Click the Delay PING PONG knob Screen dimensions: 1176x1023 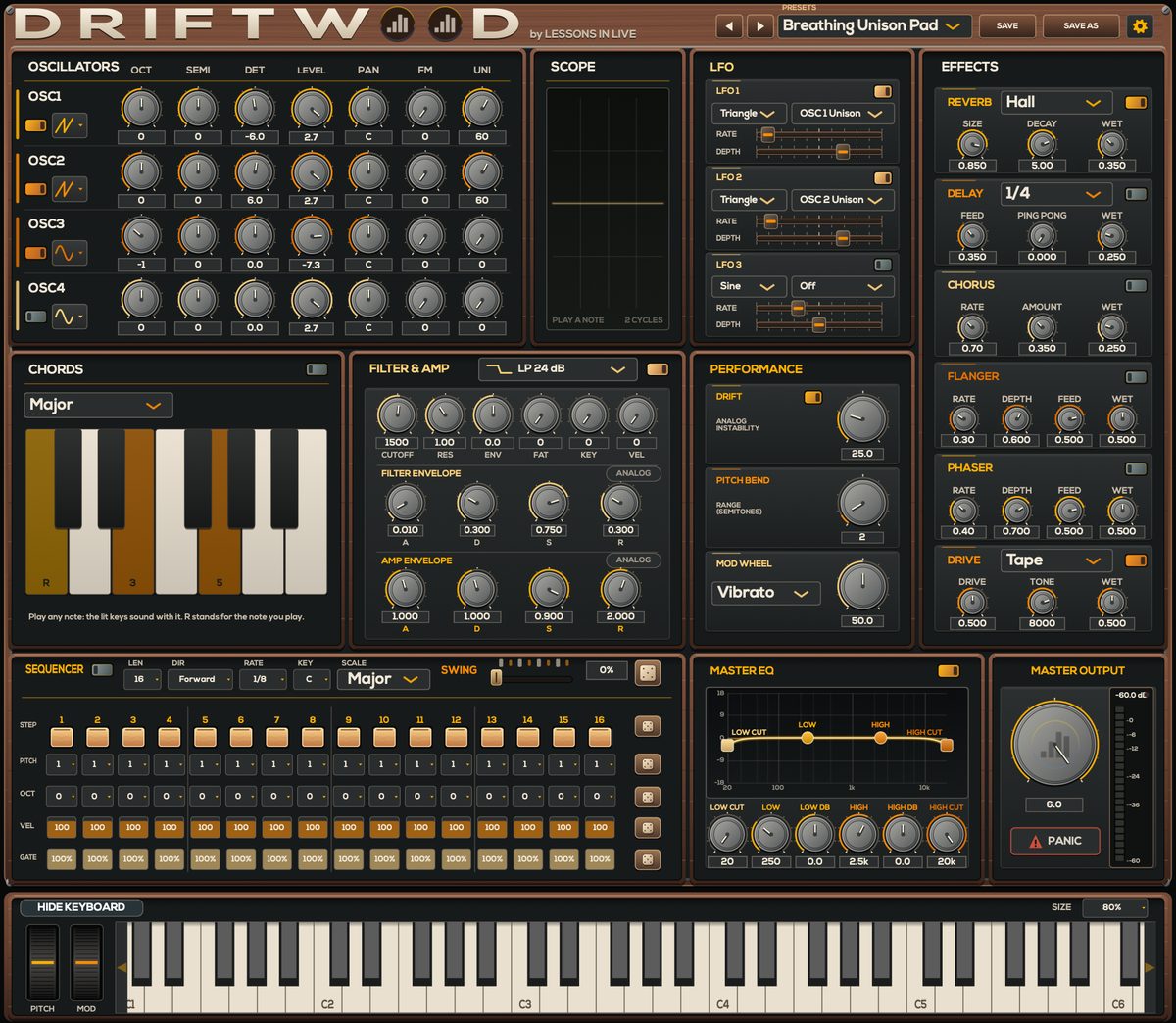[x=1042, y=236]
